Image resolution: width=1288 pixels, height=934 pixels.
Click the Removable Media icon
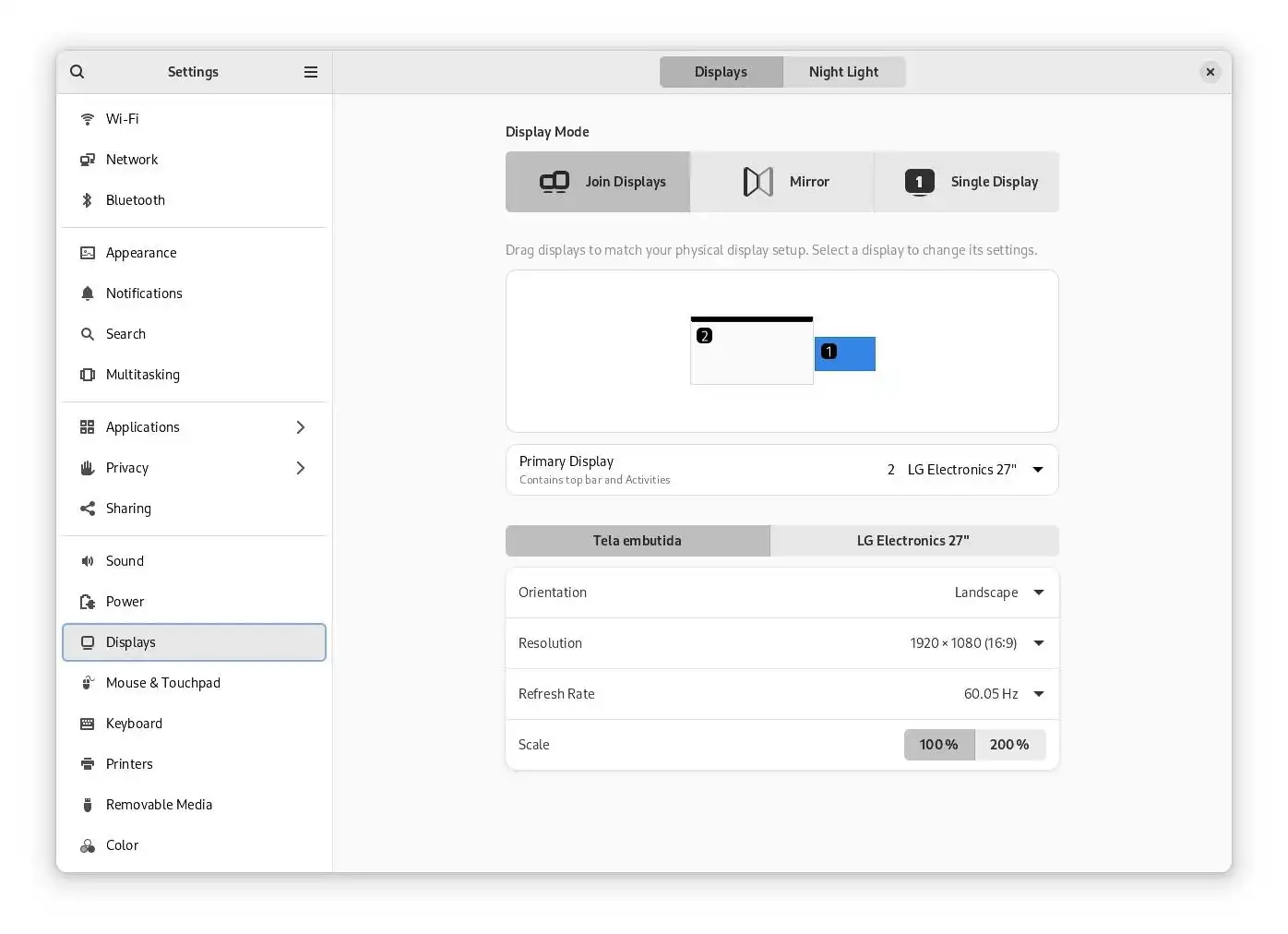(88, 805)
